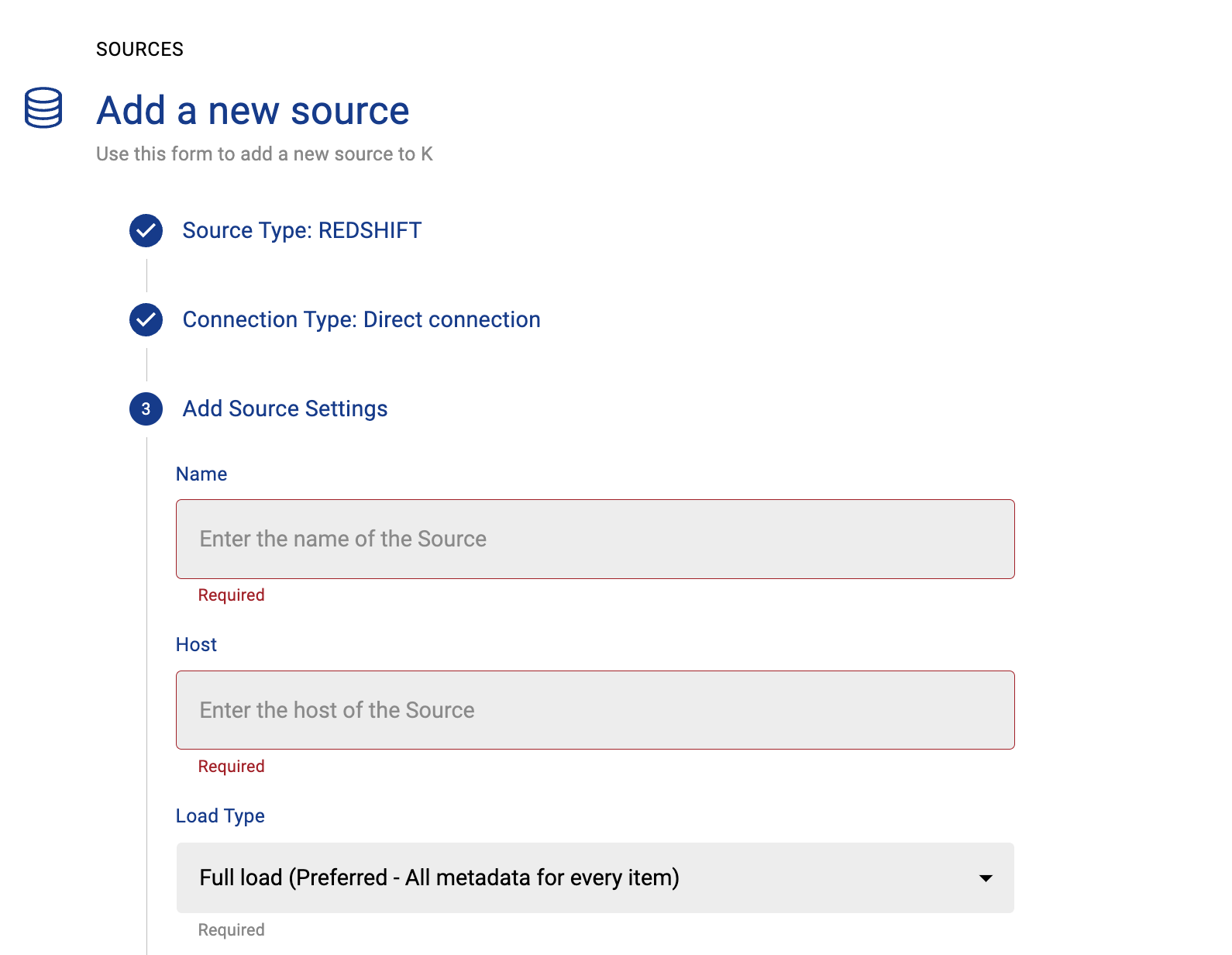Click the 'Add a new source' heading
Viewport: 1232px width, 955px height.
[x=253, y=110]
